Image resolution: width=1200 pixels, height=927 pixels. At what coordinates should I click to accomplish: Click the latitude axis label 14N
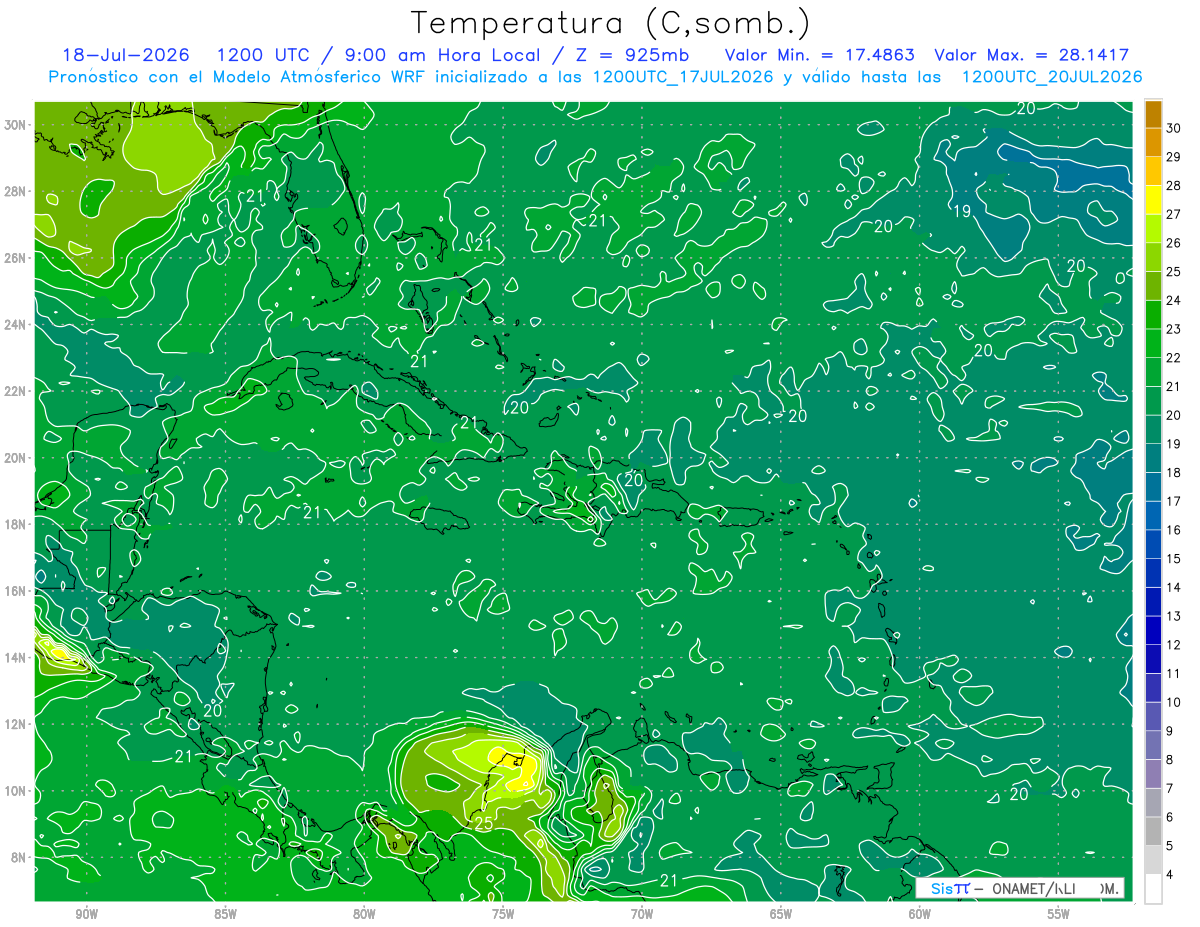click(x=16, y=658)
